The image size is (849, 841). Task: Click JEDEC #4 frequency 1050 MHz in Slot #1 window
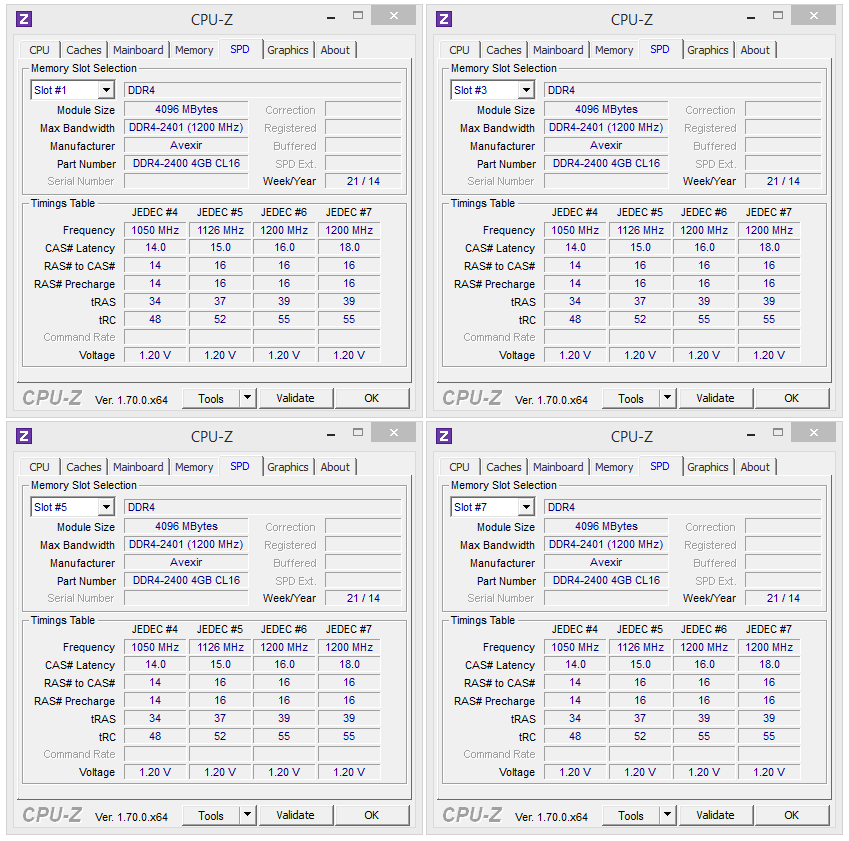click(x=155, y=230)
